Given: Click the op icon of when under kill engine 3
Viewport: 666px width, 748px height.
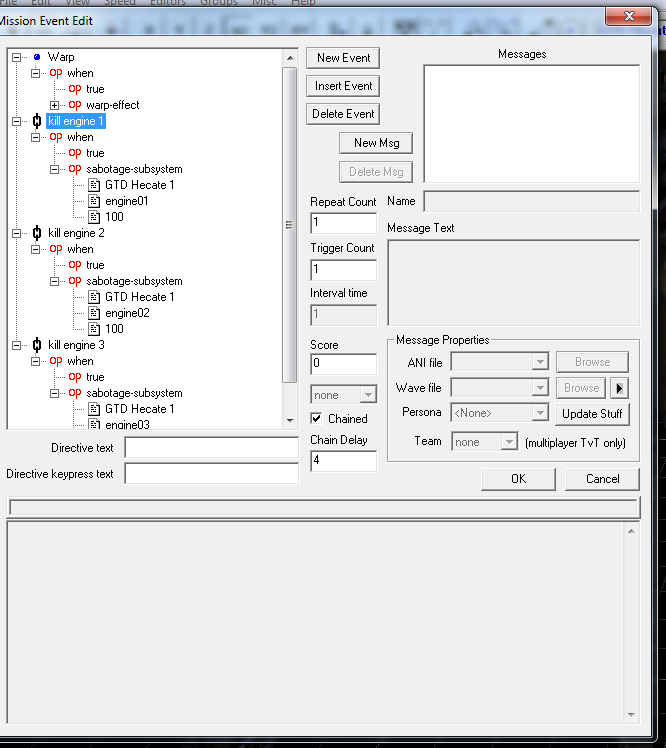Looking at the screenshot, I should [56, 362].
